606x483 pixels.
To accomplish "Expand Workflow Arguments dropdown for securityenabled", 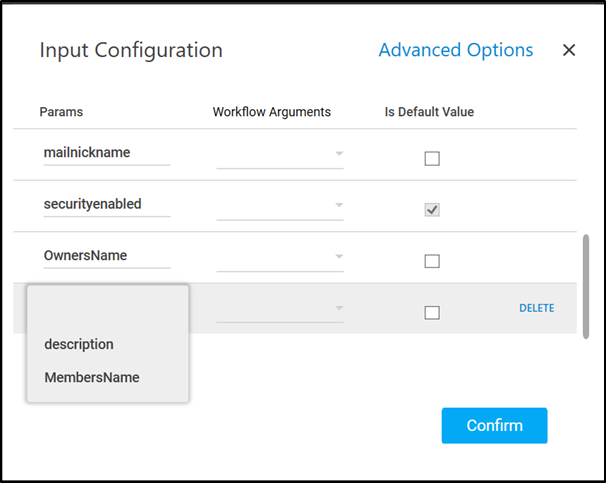I will pyautogui.click(x=280, y=205).
